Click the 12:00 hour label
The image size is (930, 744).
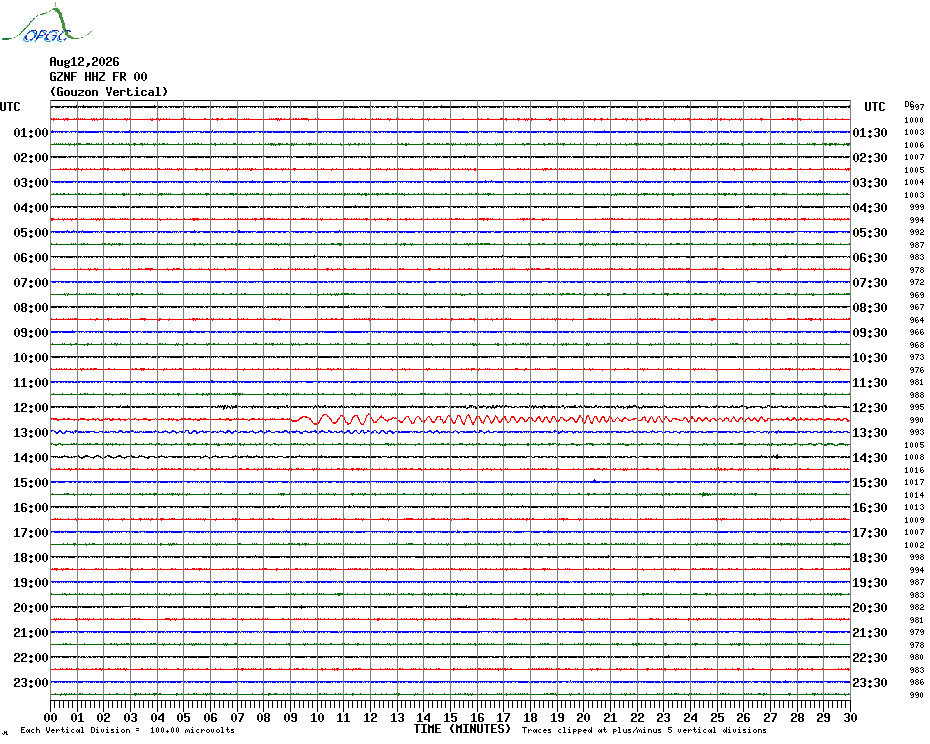coord(31,408)
